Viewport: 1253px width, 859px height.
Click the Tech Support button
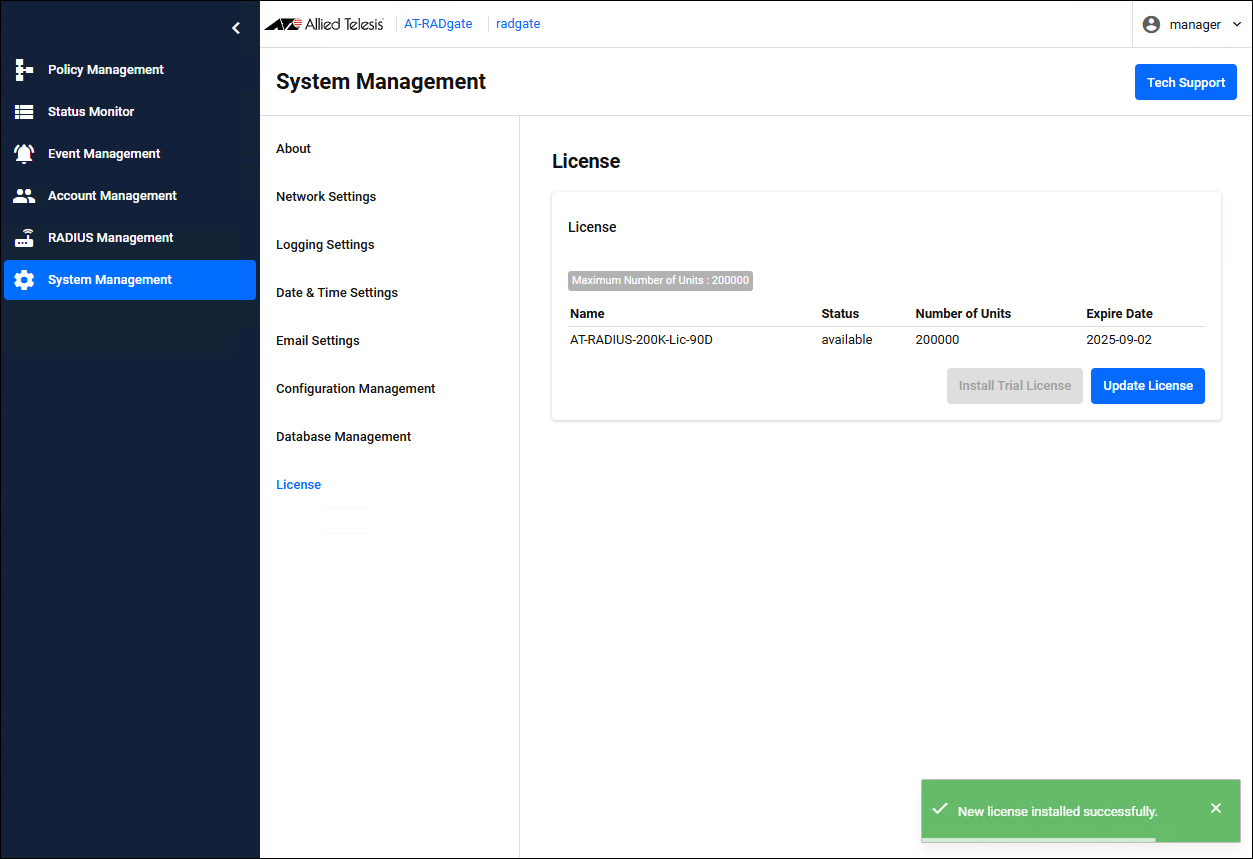pos(1185,82)
